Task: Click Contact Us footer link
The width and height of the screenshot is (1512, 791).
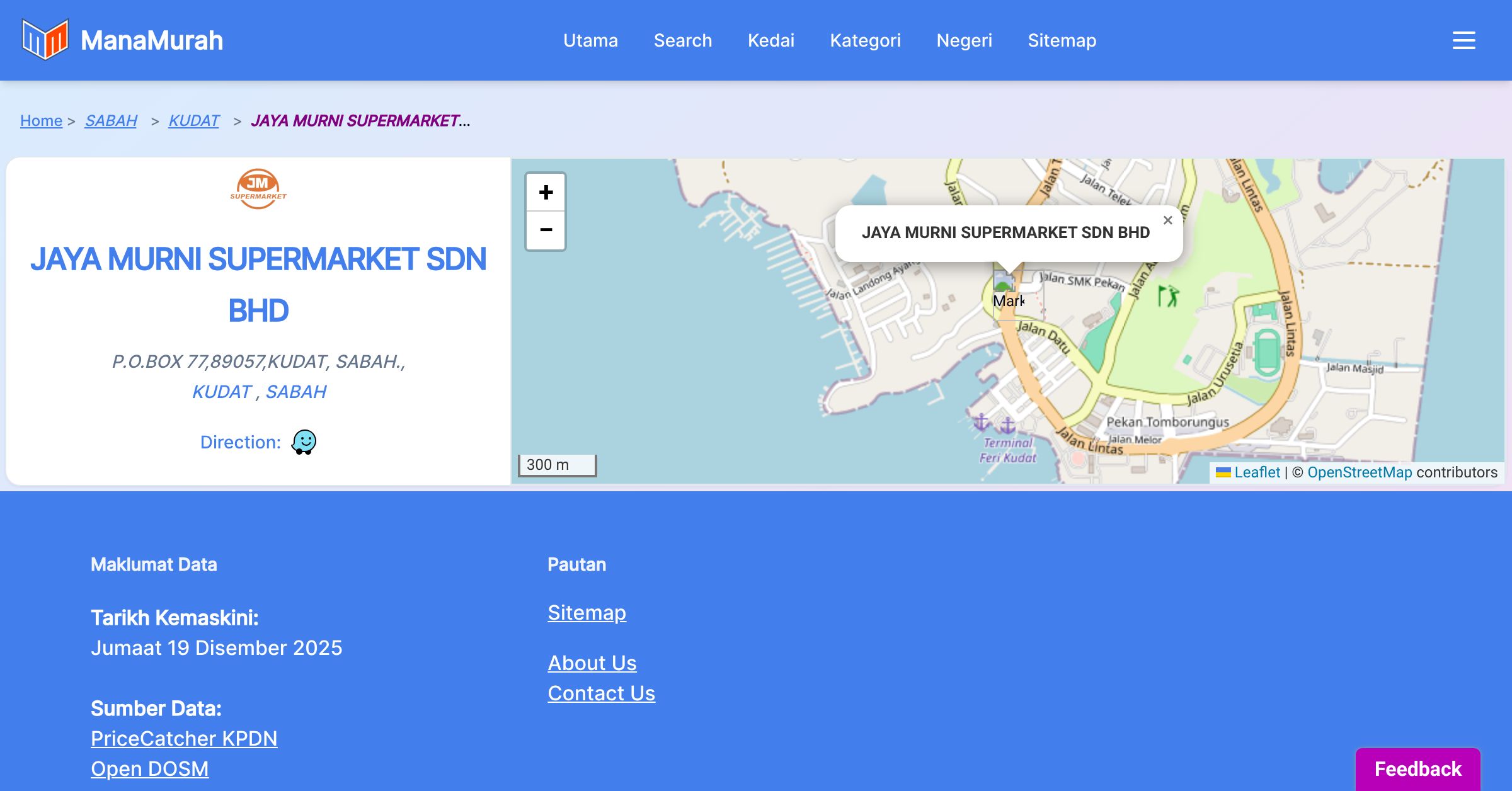Action: (x=601, y=693)
